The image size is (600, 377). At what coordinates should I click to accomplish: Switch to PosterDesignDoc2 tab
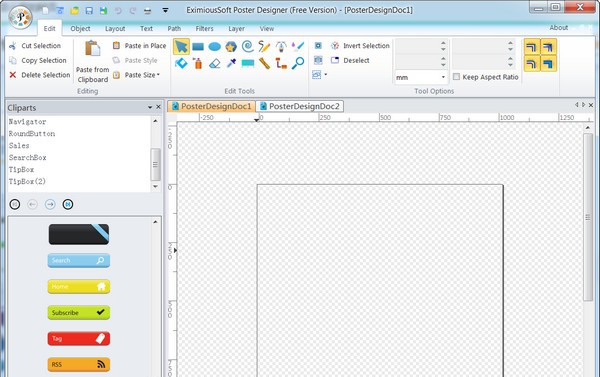click(300, 106)
